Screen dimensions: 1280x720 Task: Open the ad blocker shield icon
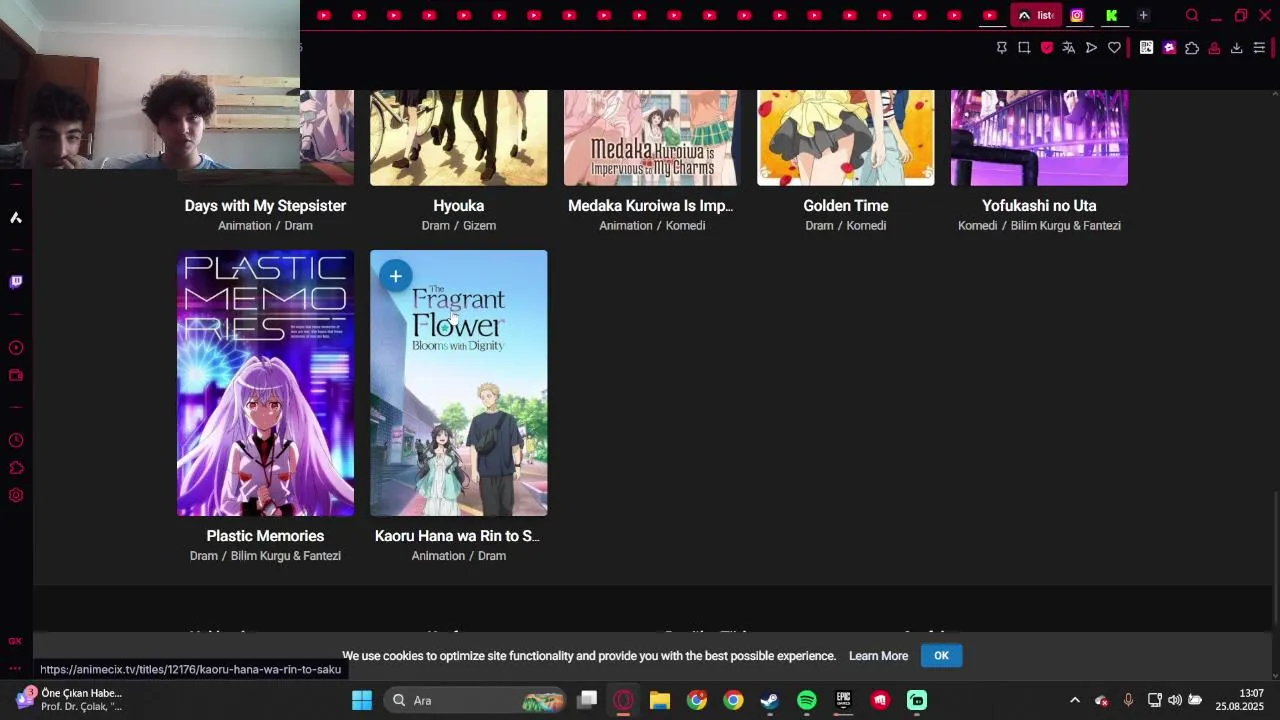[x=1047, y=48]
